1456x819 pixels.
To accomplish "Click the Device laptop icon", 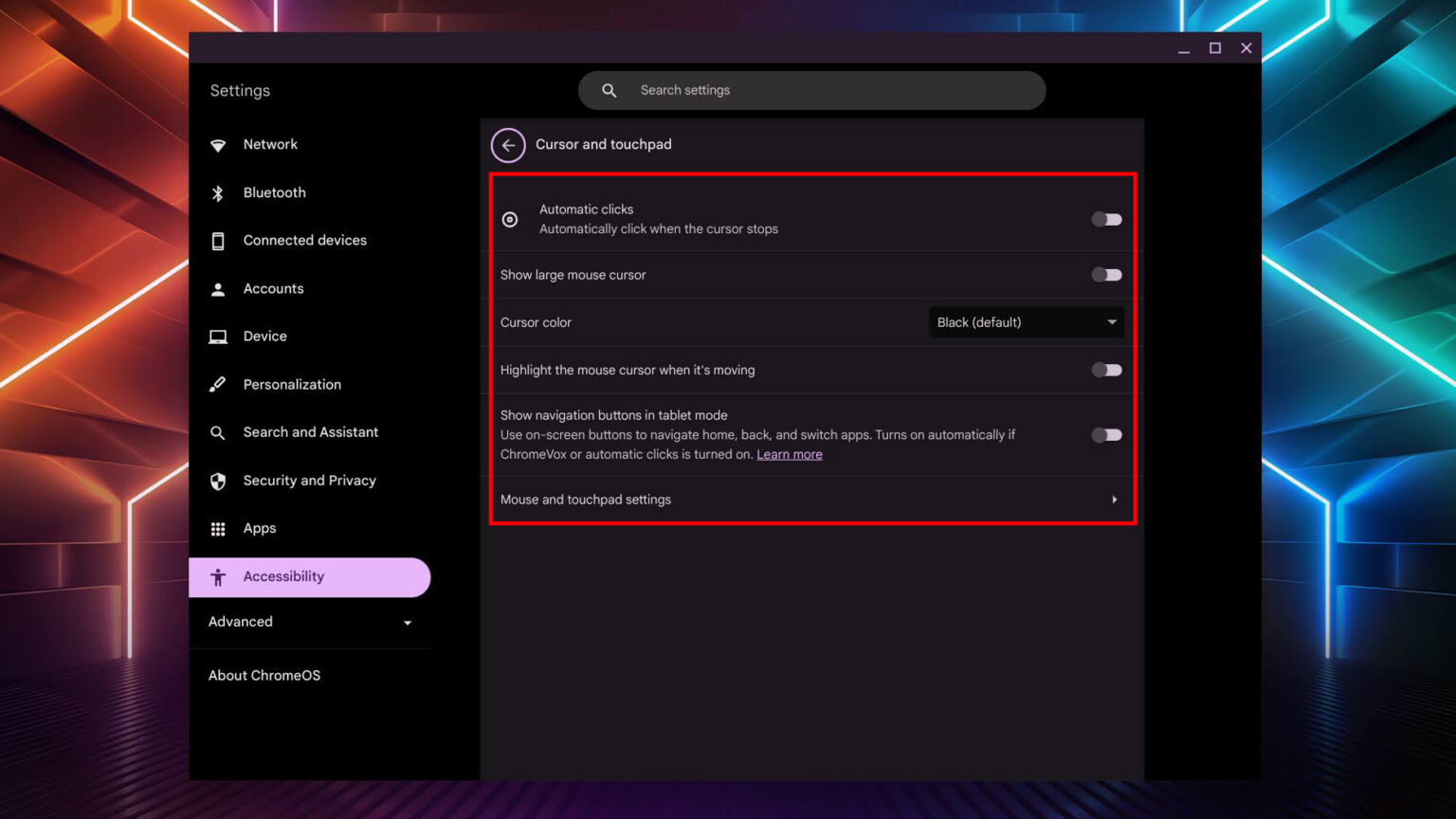I will pos(219,336).
